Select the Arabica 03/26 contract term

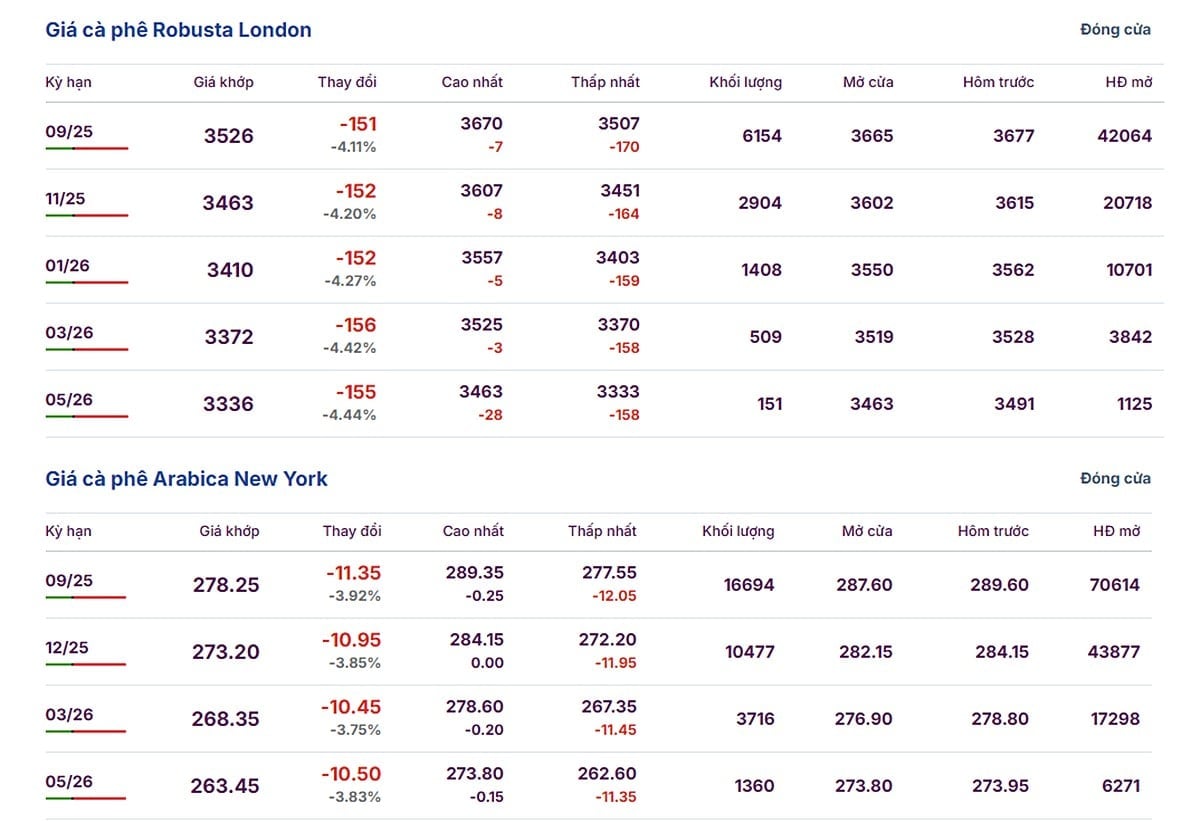[69, 715]
